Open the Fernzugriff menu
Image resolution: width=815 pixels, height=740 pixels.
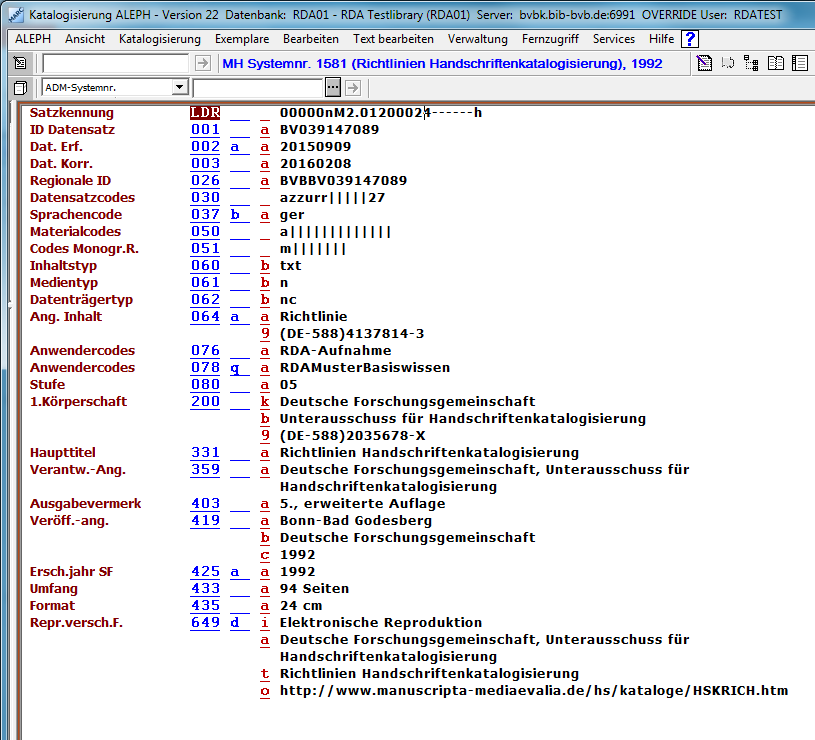tap(549, 39)
